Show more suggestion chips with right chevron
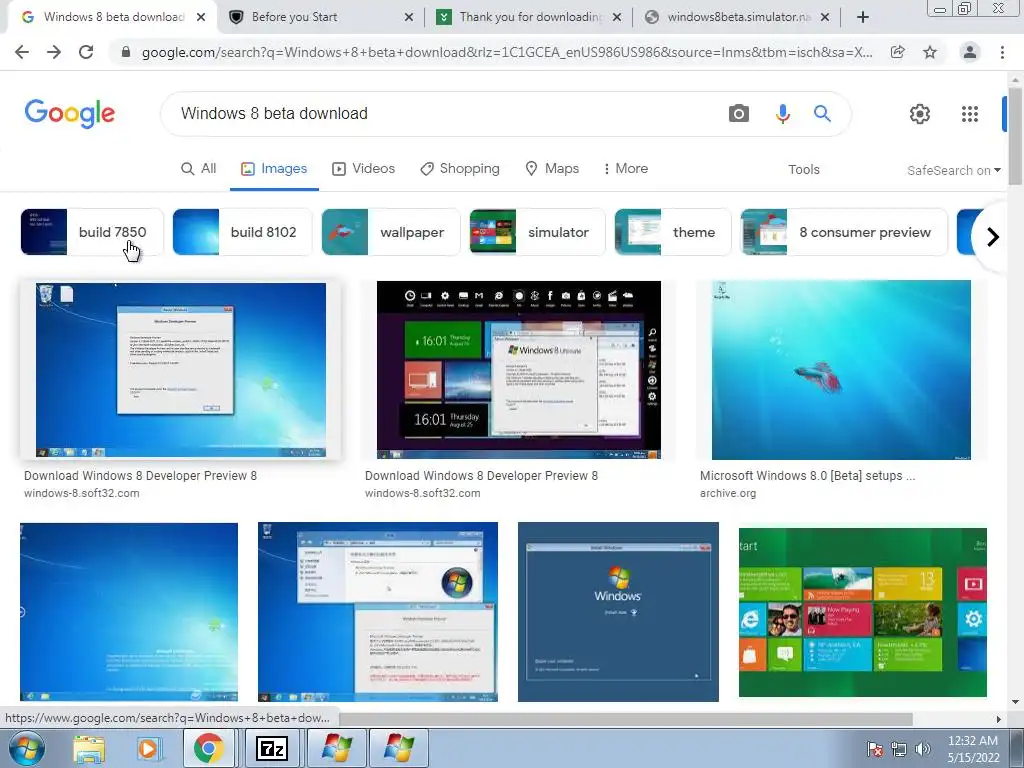1024x768 pixels. 993,236
